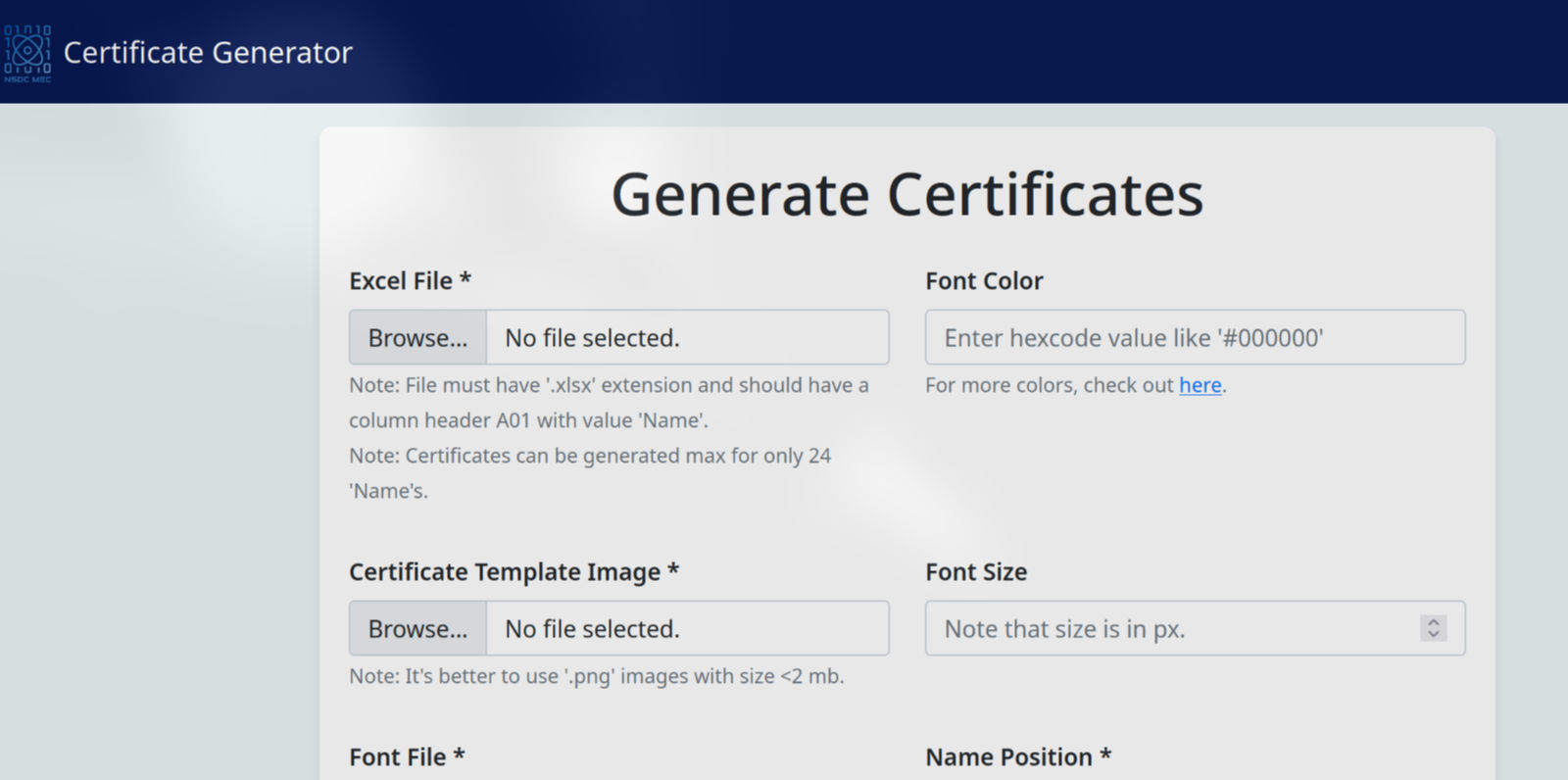
Task: Open the 'here' link for more colors
Action: [x=1200, y=385]
